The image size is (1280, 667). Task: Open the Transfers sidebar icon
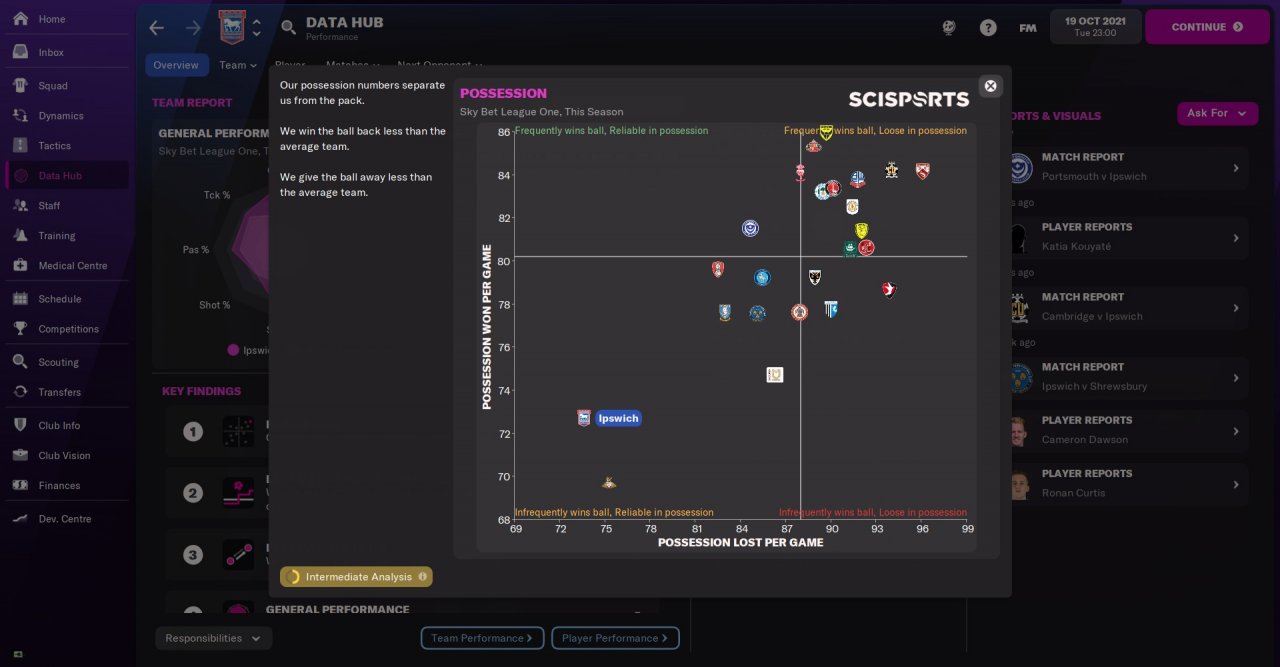pyautogui.click(x=20, y=392)
